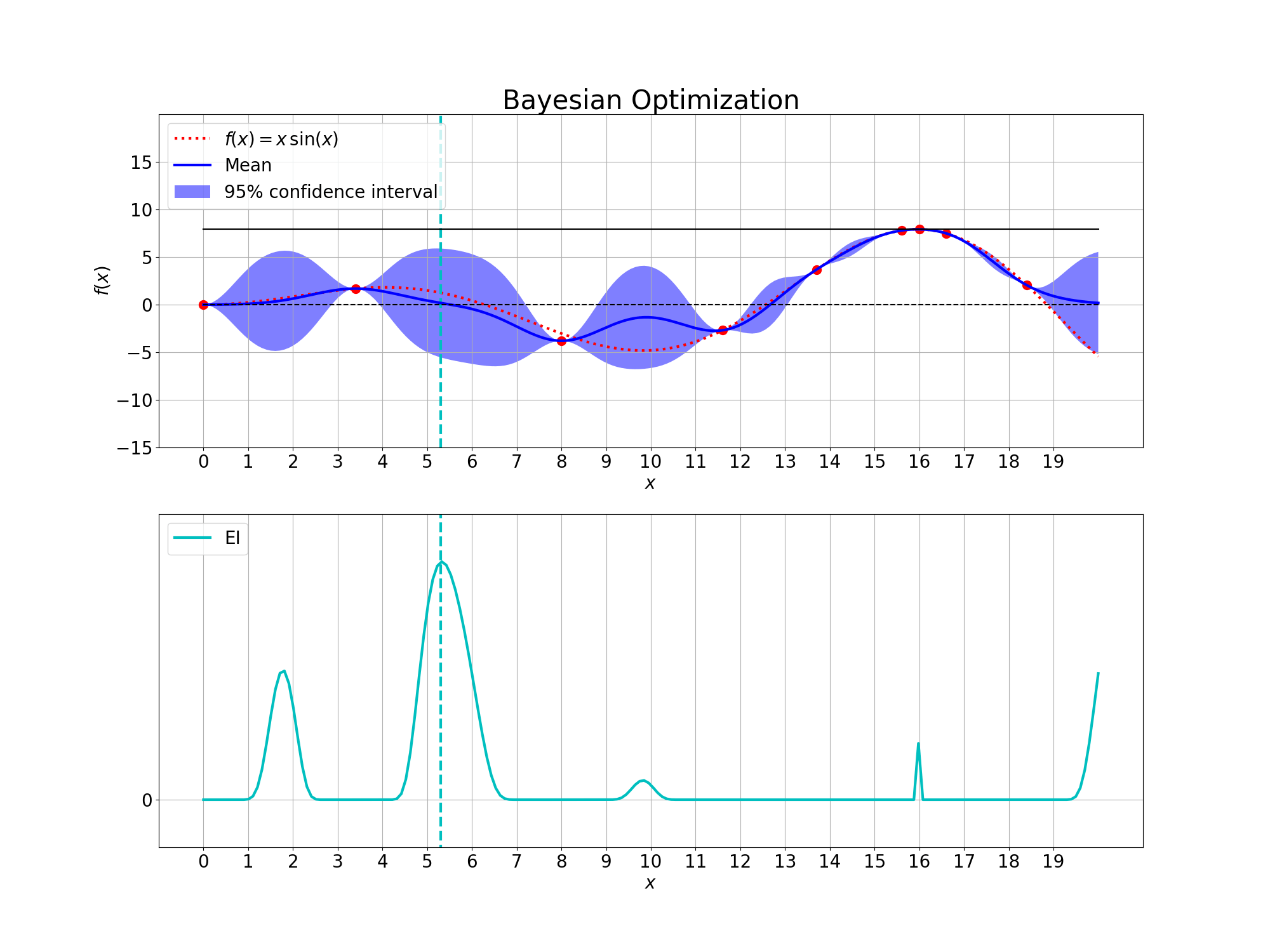Click the EI peak near x=1.8
Image resolution: width=1270 pixels, height=952 pixels.
(x=283, y=671)
